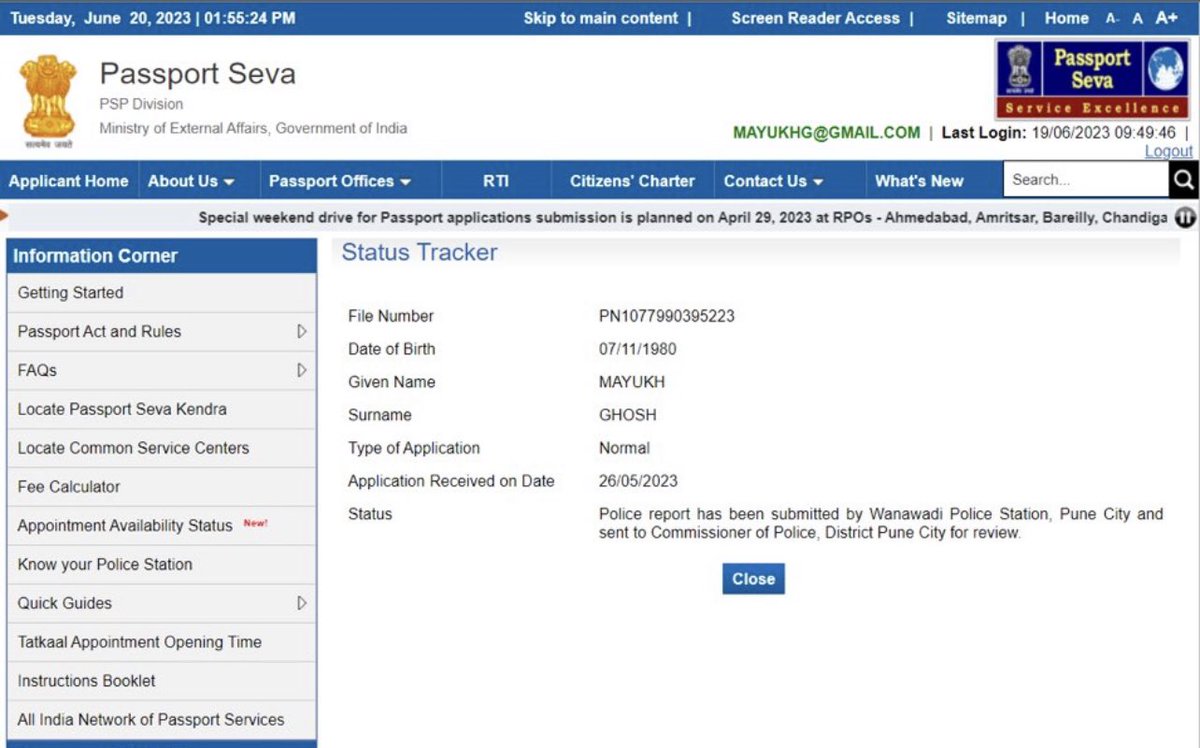
Task: Open Tatkaal Appointment Opening Time
Action: point(161,642)
